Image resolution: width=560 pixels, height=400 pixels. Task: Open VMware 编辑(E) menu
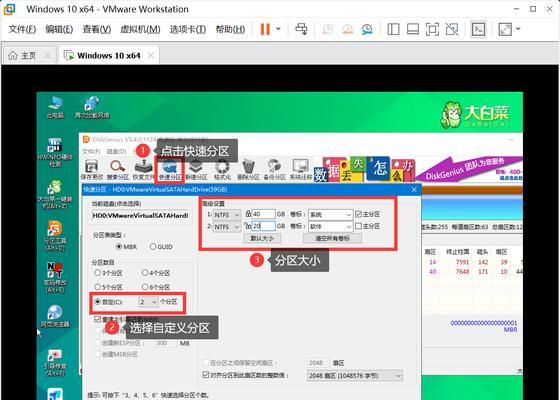(59, 29)
